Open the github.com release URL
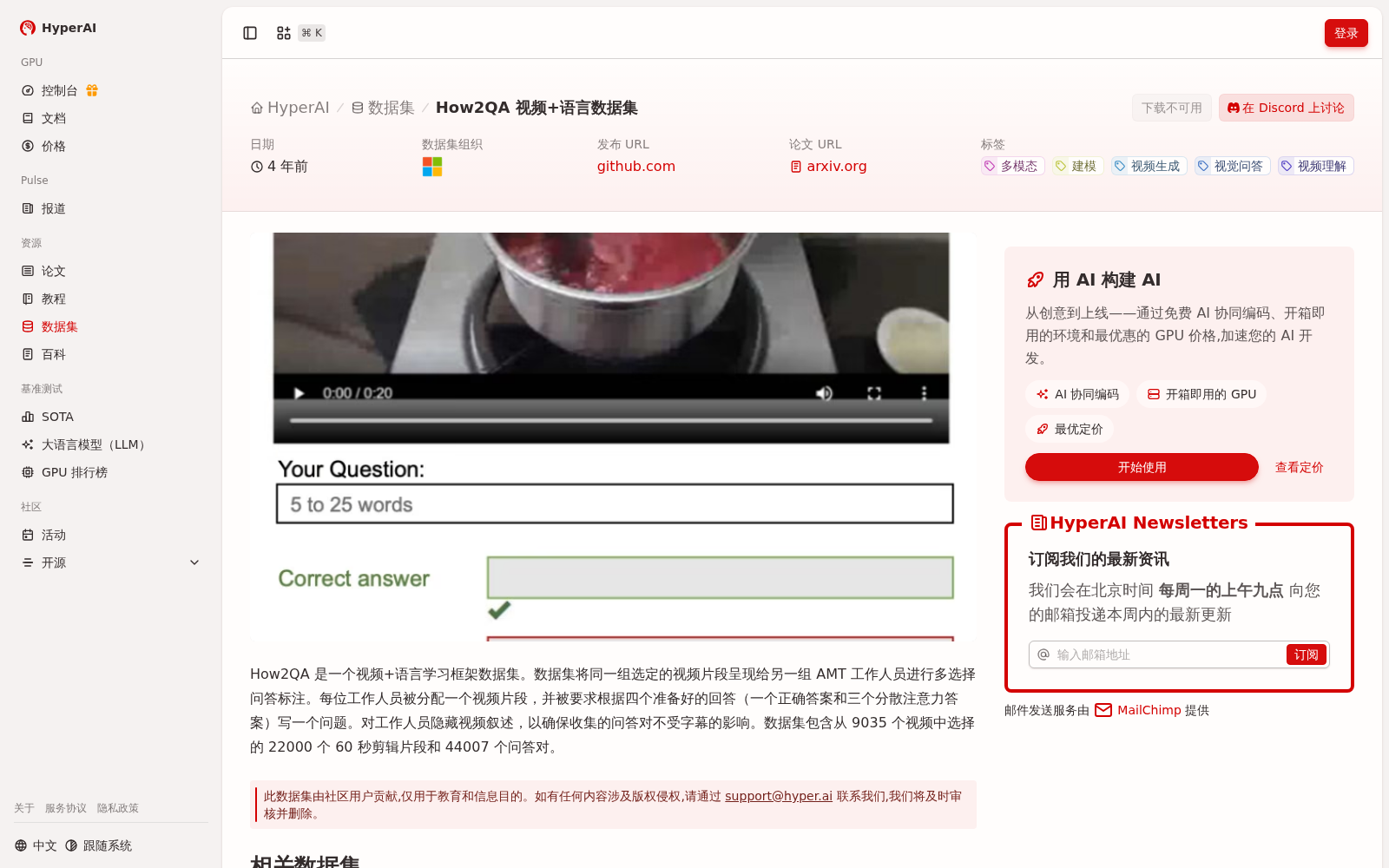1389x868 pixels. click(636, 166)
